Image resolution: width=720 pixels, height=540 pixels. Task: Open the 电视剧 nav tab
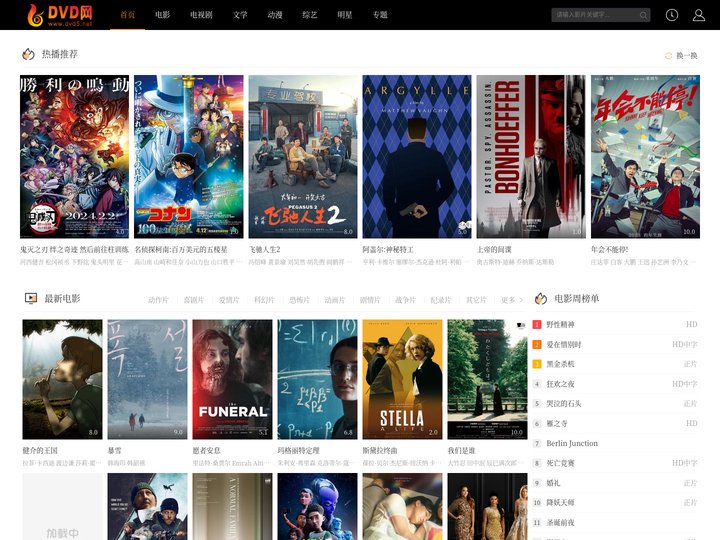pyautogui.click(x=201, y=15)
